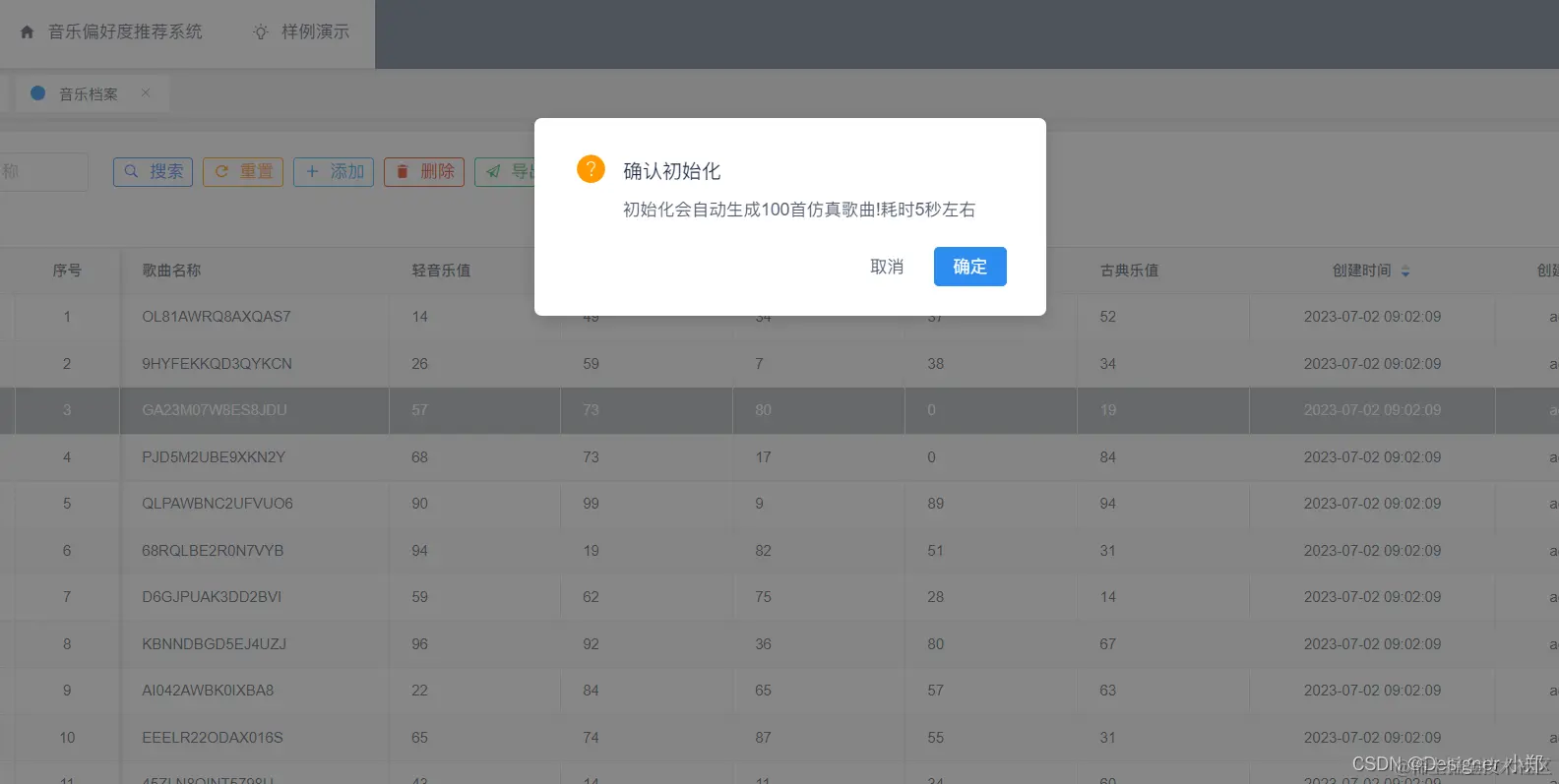Click the plus icon in 添加 button
Image resolution: width=1559 pixels, height=784 pixels.
point(312,171)
